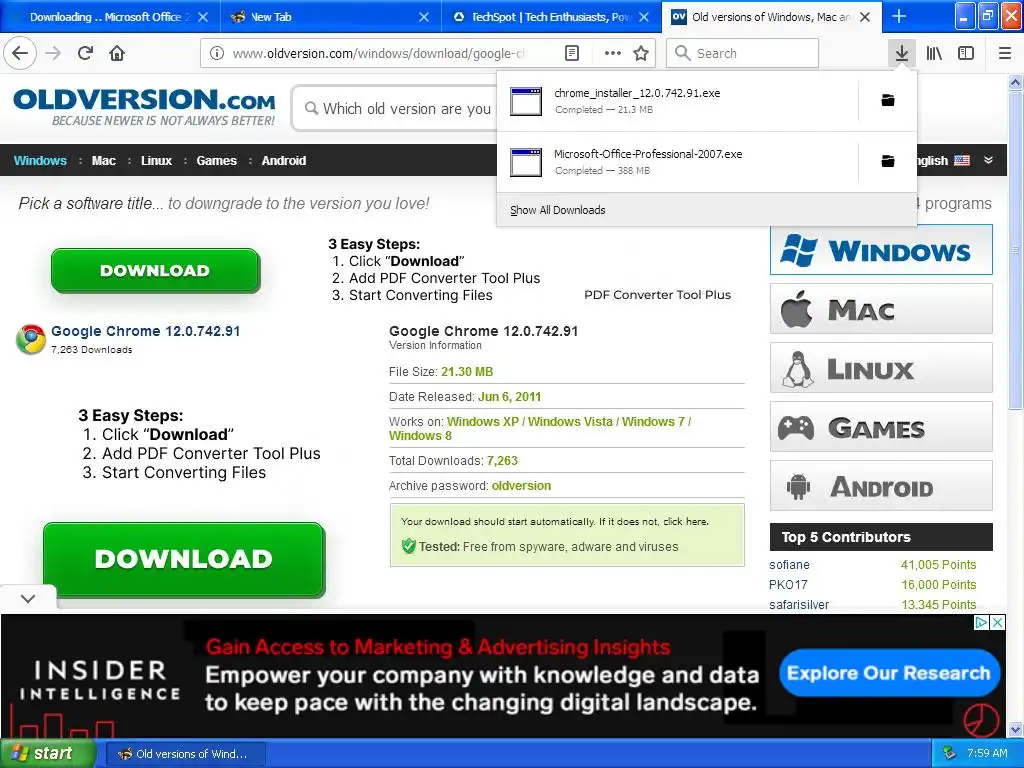The width and height of the screenshot is (1024, 768).
Task: View site information icon in address bar
Action: [217, 53]
